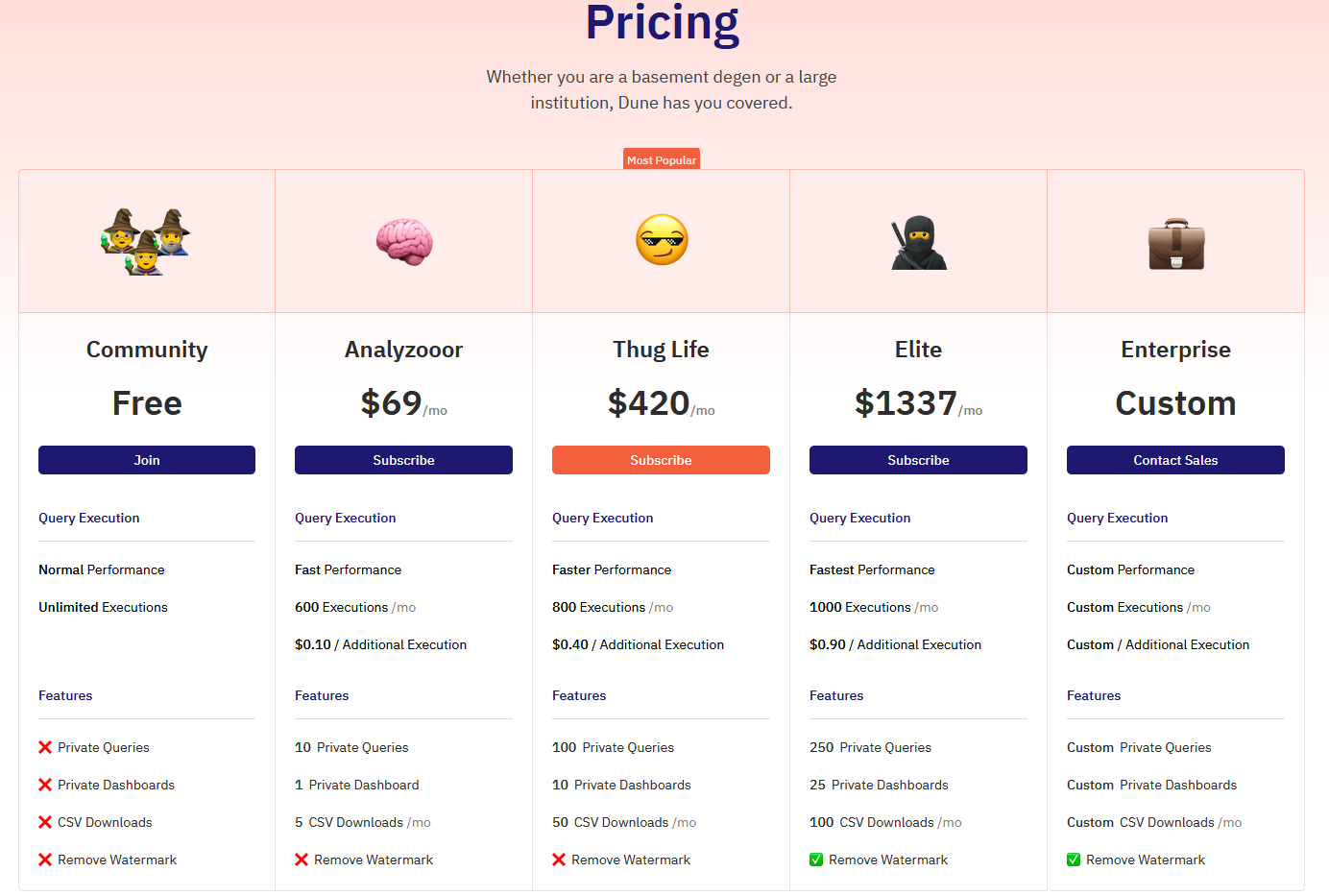This screenshot has height=896, width=1329.
Task: Subscribe to the Thug Life plan
Action: tap(661, 460)
